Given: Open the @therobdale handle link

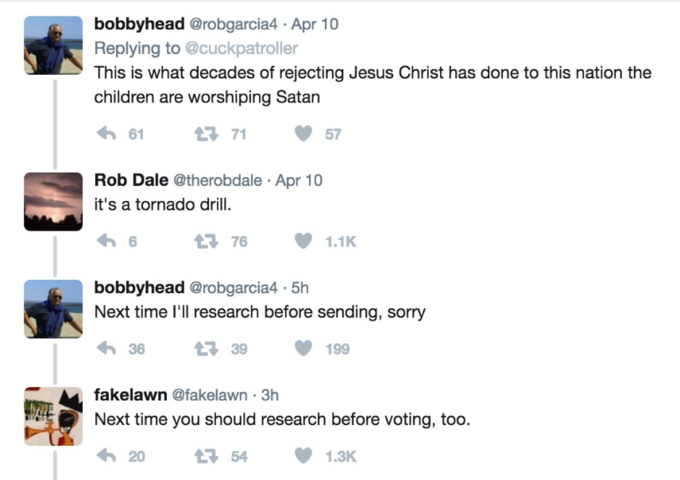Looking at the screenshot, I should coord(218,180).
